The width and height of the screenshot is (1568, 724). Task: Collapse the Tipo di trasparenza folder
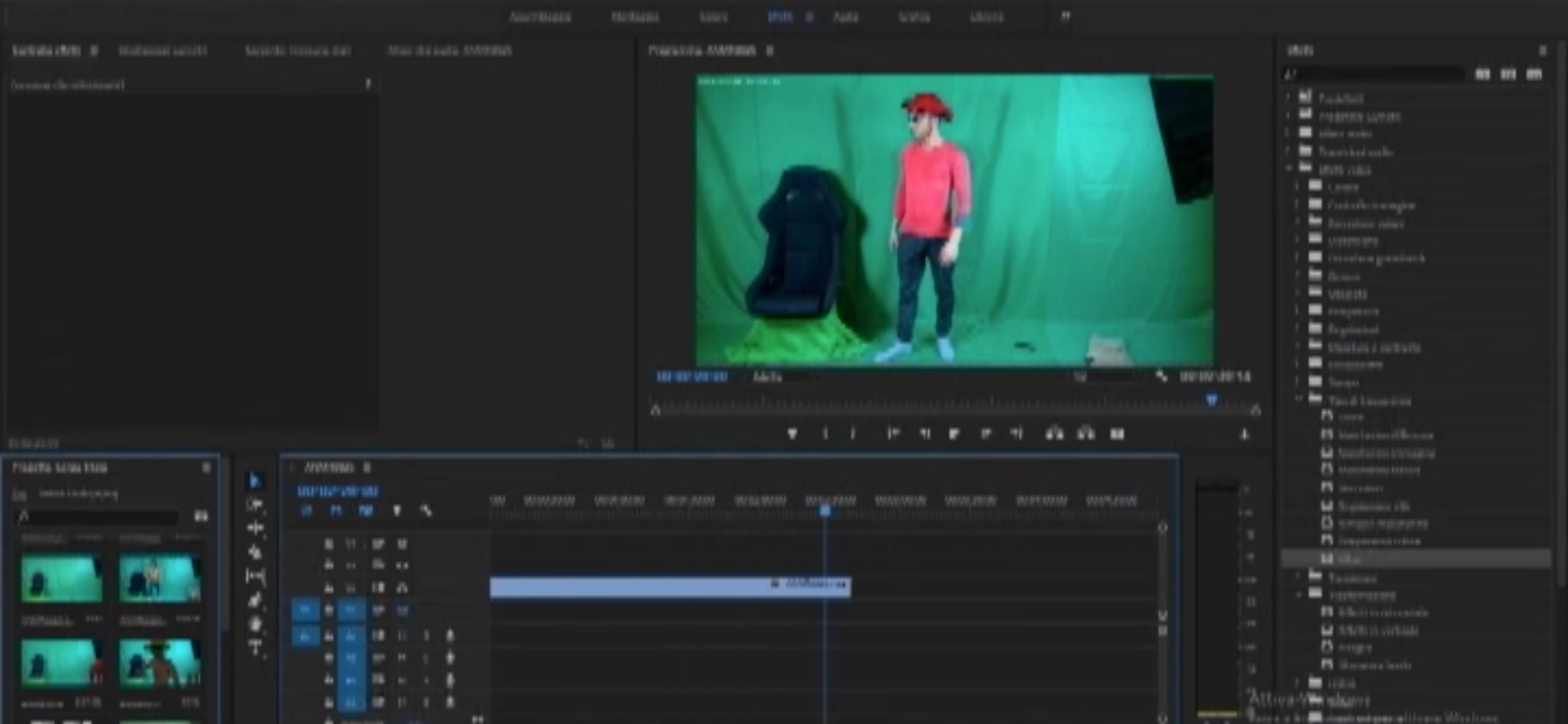pos(1298,400)
